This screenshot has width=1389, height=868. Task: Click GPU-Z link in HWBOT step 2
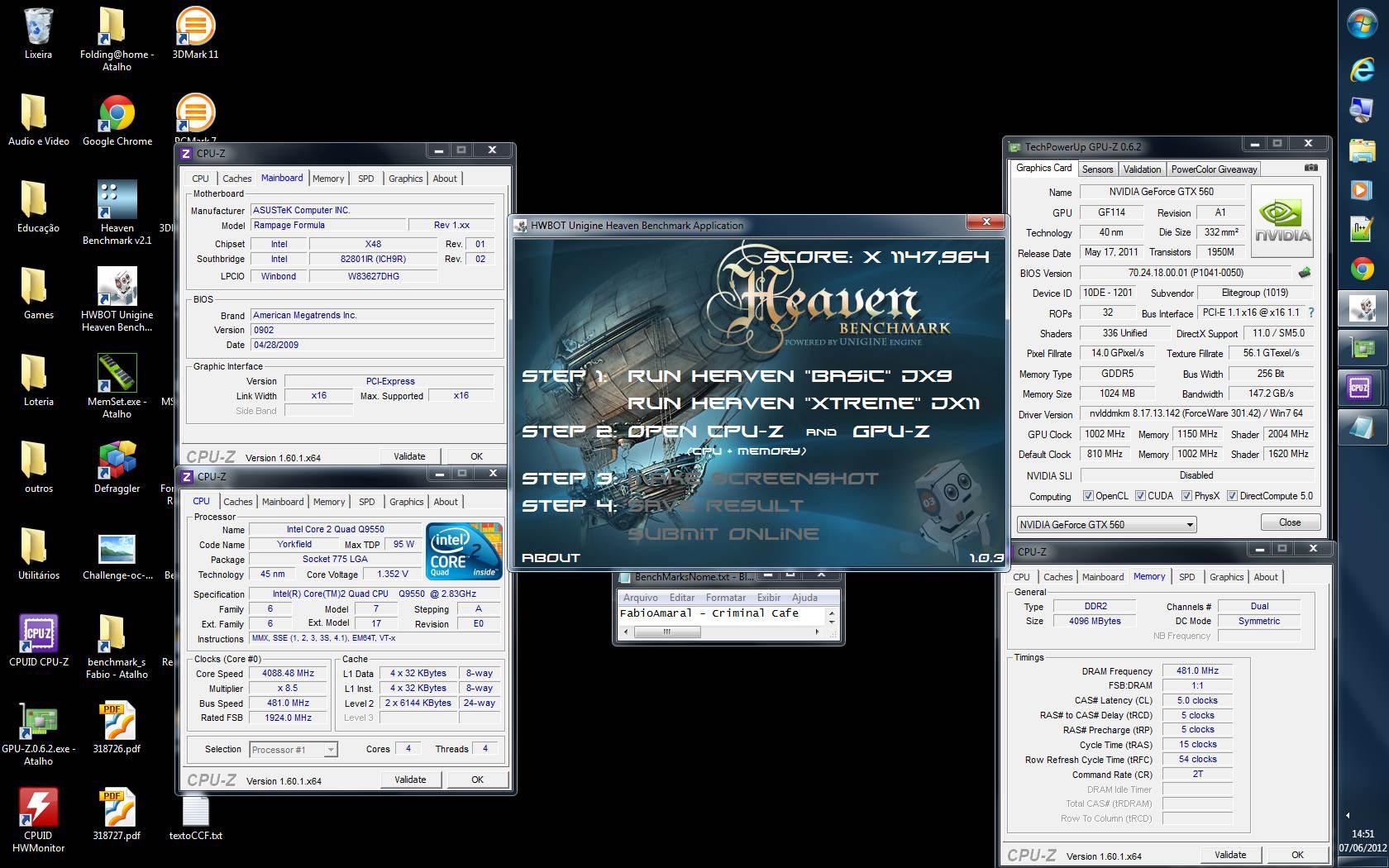coord(891,432)
